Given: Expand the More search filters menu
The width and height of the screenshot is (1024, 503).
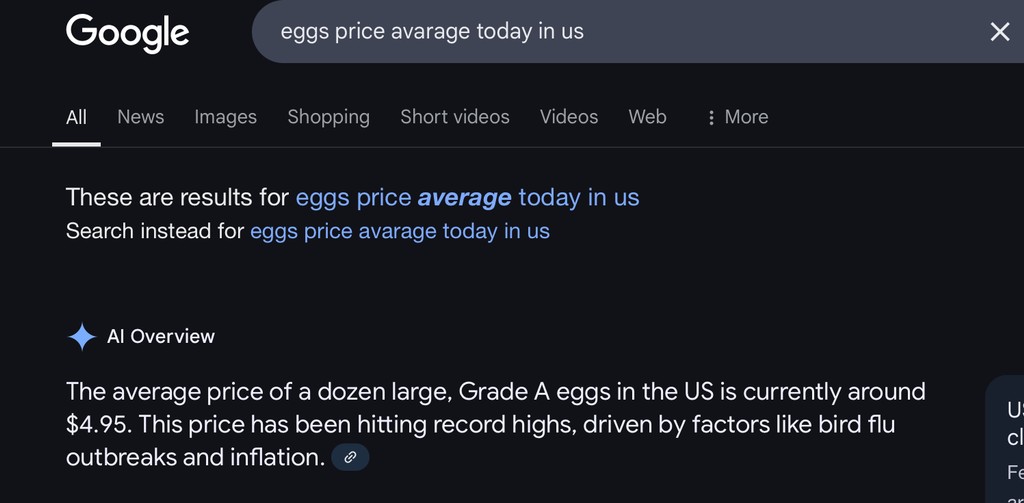Looking at the screenshot, I should pyautogui.click(x=737, y=117).
